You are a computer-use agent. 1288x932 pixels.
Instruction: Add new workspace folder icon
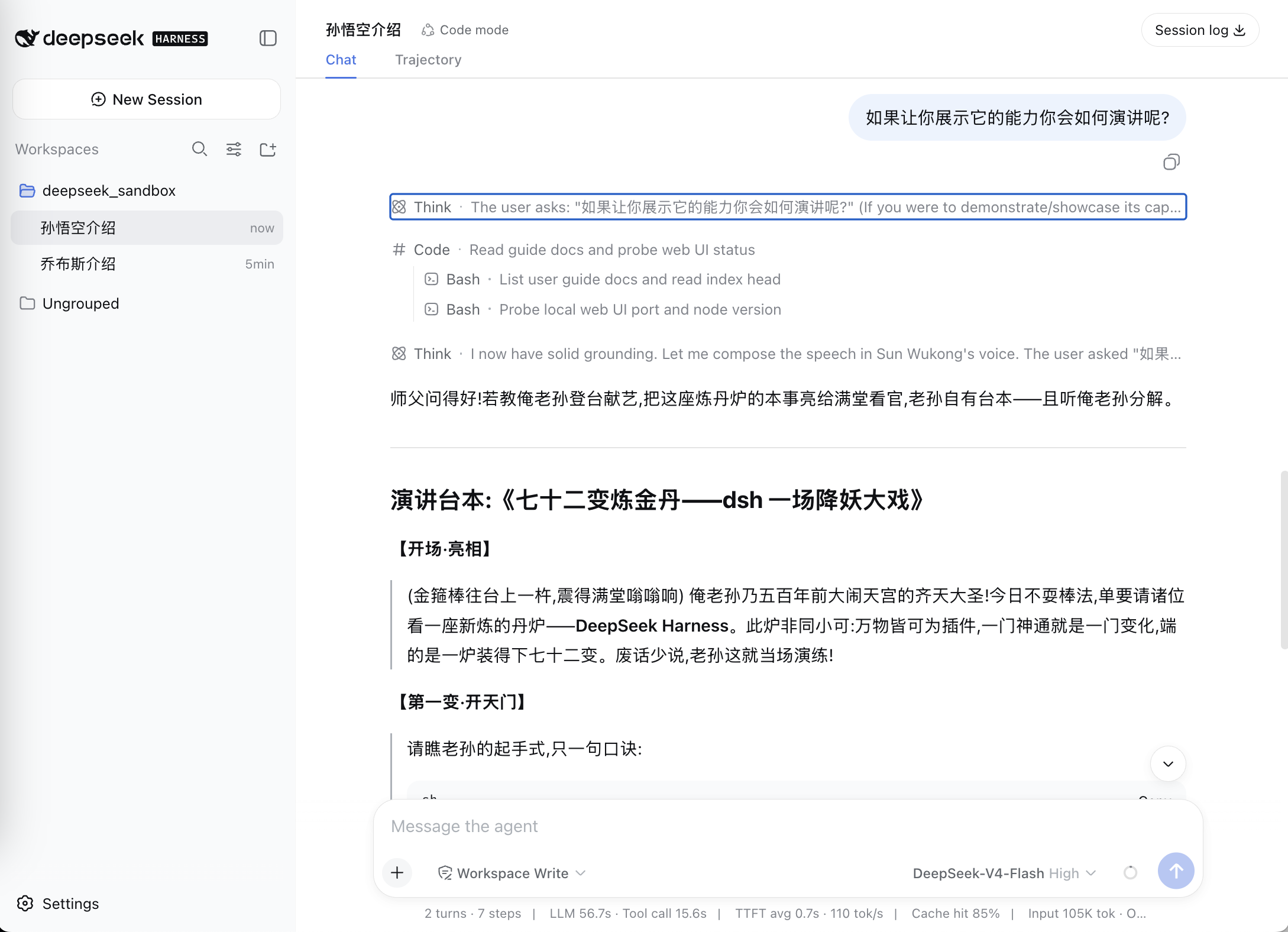click(x=268, y=149)
